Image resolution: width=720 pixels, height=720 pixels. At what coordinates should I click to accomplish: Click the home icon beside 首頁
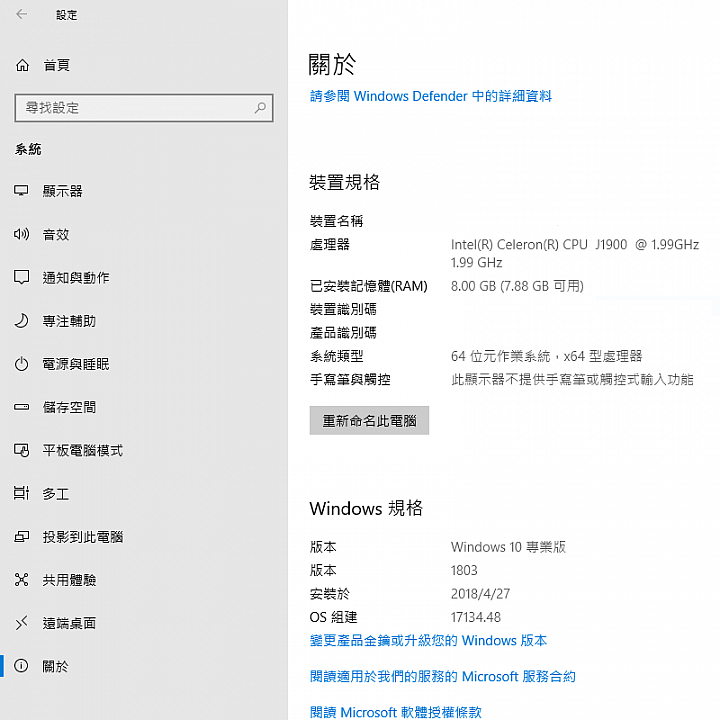(22, 66)
